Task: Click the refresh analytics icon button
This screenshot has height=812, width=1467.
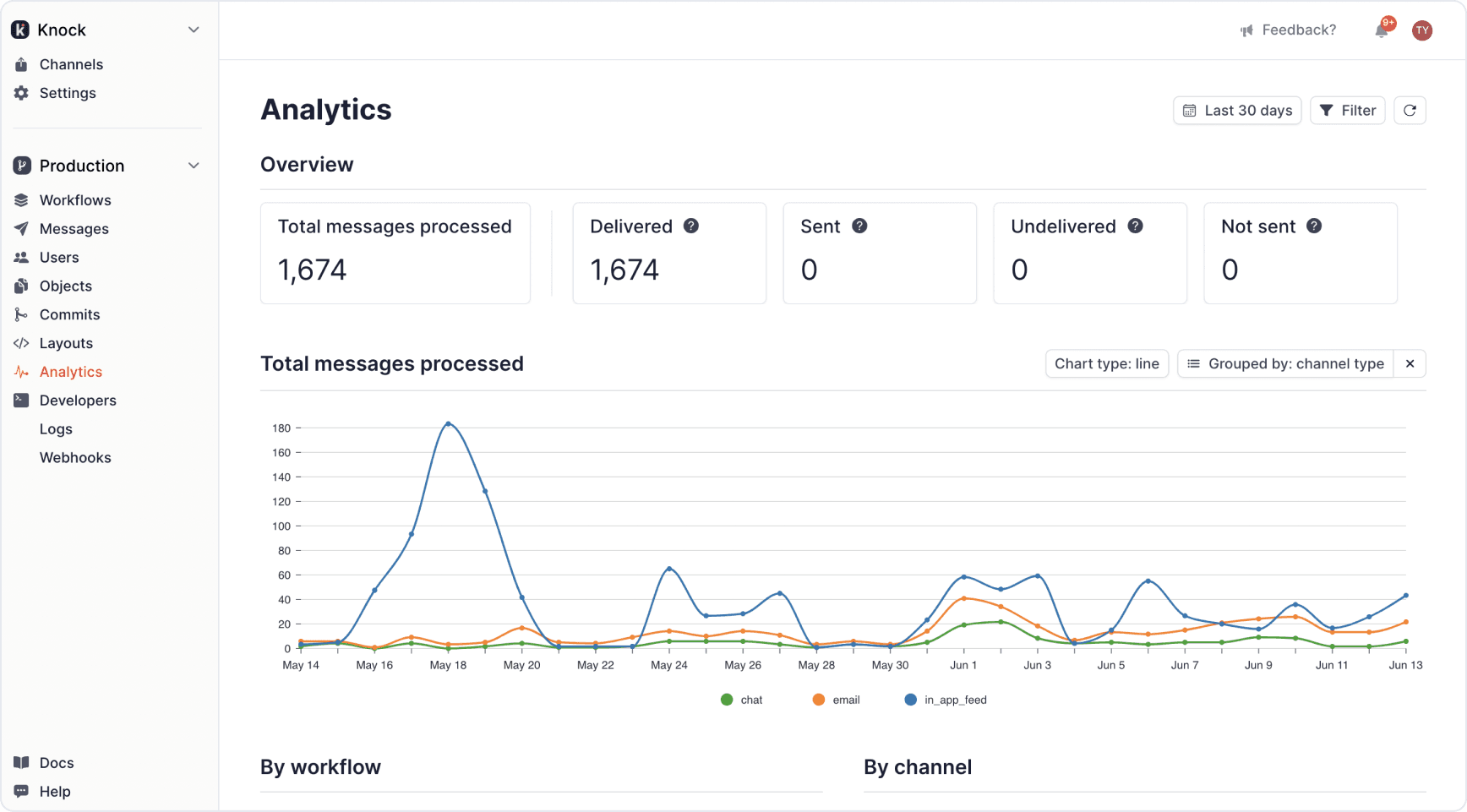Action: click(1410, 111)
